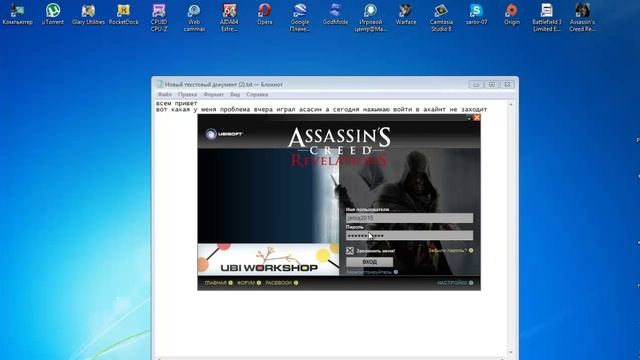Open the Glary Utilities desktop shortcut

point(88,14)
